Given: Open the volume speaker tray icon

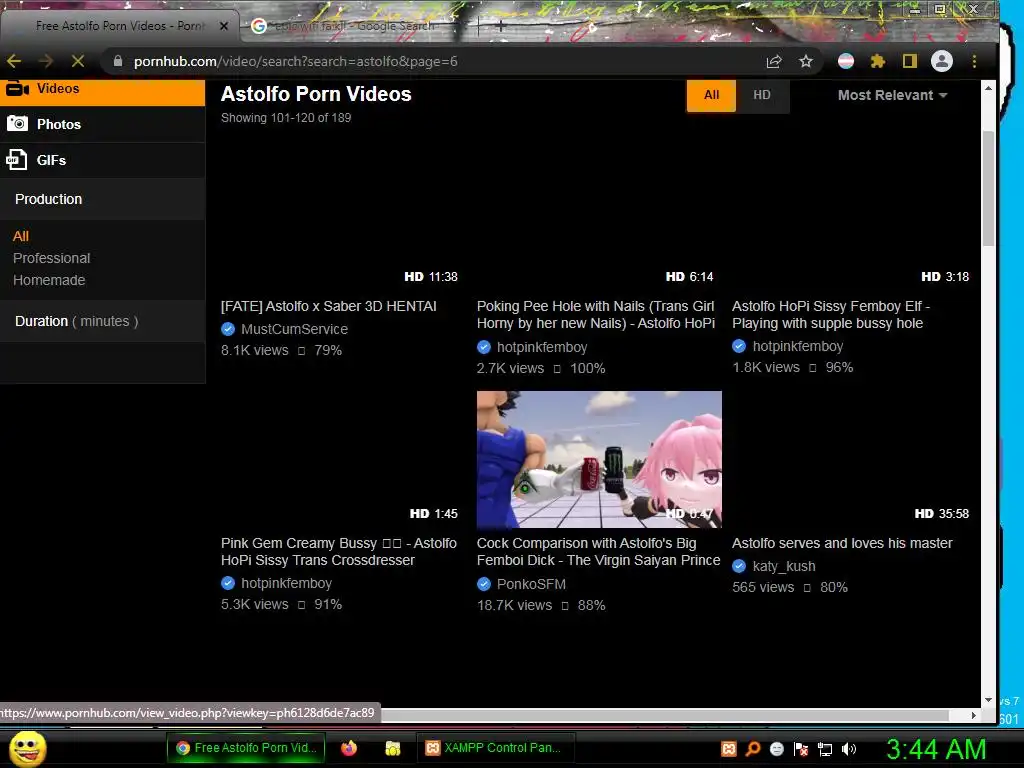Looking at the screenshot, I should point(849,749).
